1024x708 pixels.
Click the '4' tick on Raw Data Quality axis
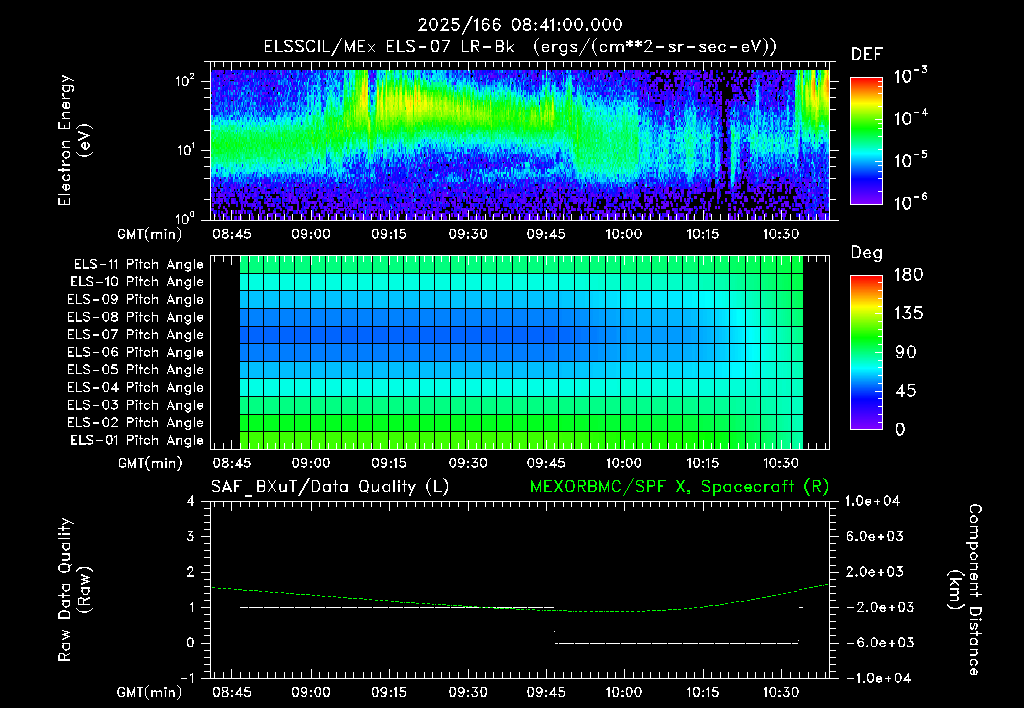(191, 502)
